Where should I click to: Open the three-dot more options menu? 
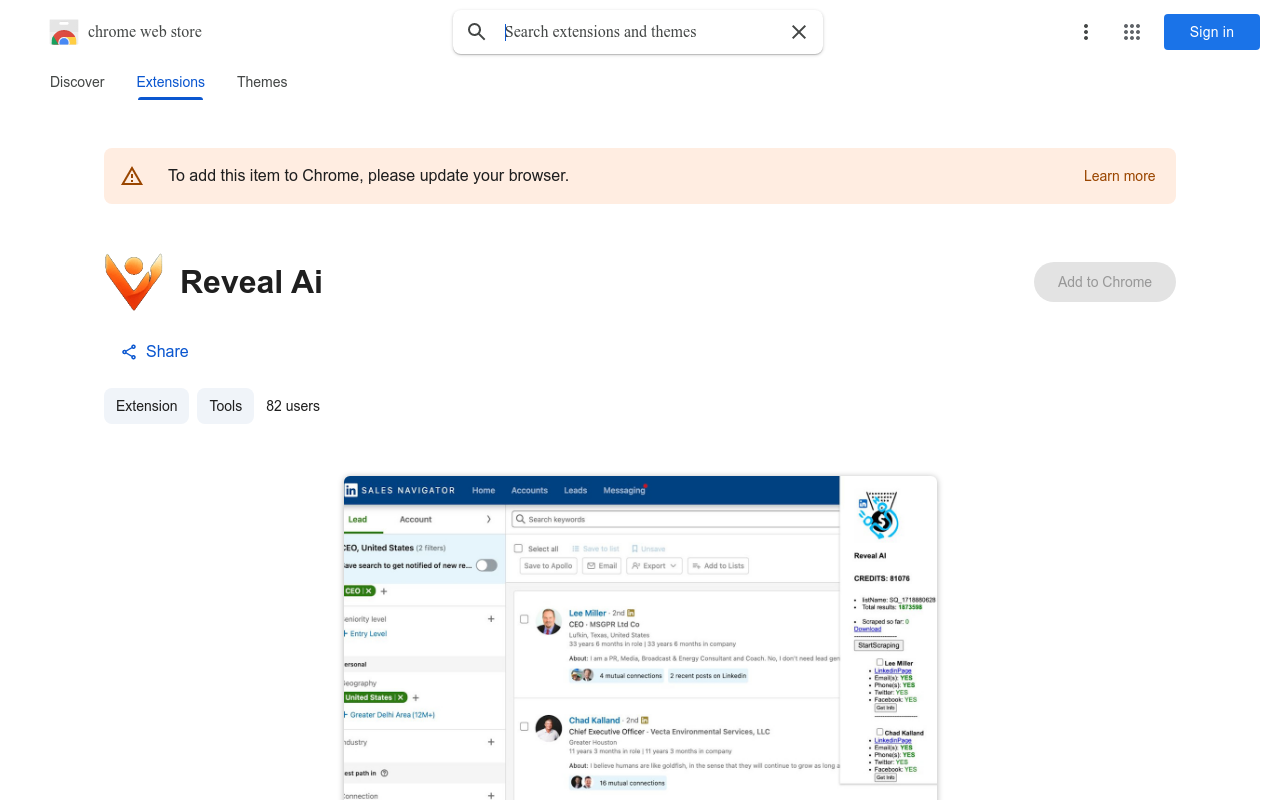pyautogui.click(x=1086, y=32)
